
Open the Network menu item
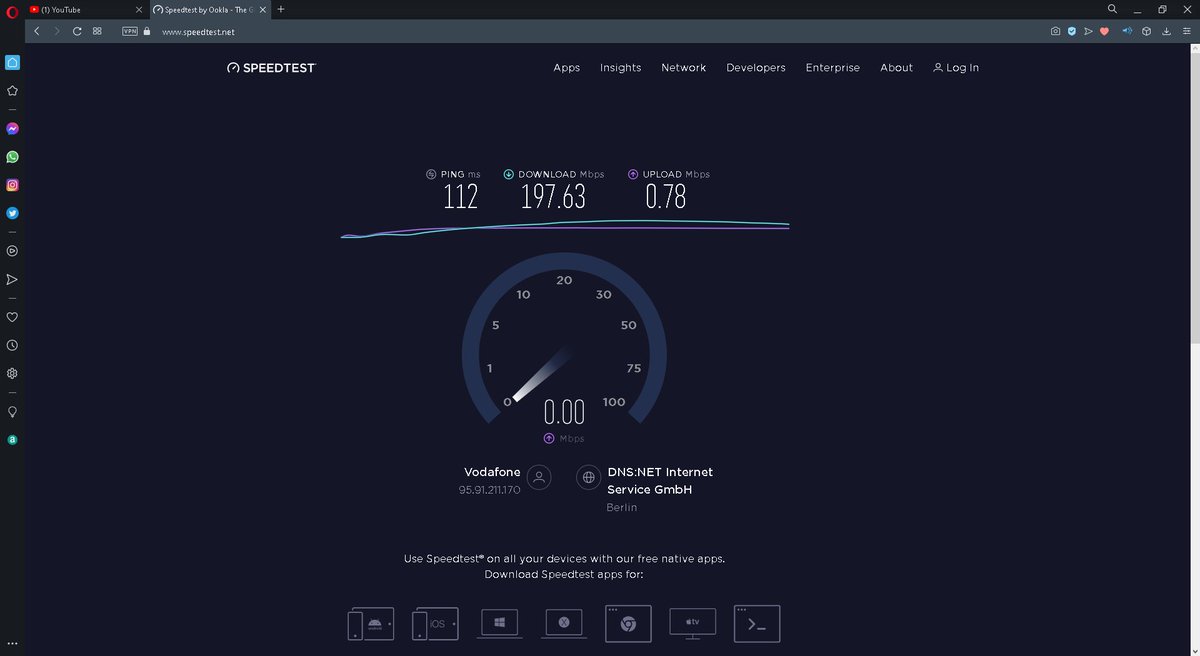pyautogui.click(x=684, y=68)
